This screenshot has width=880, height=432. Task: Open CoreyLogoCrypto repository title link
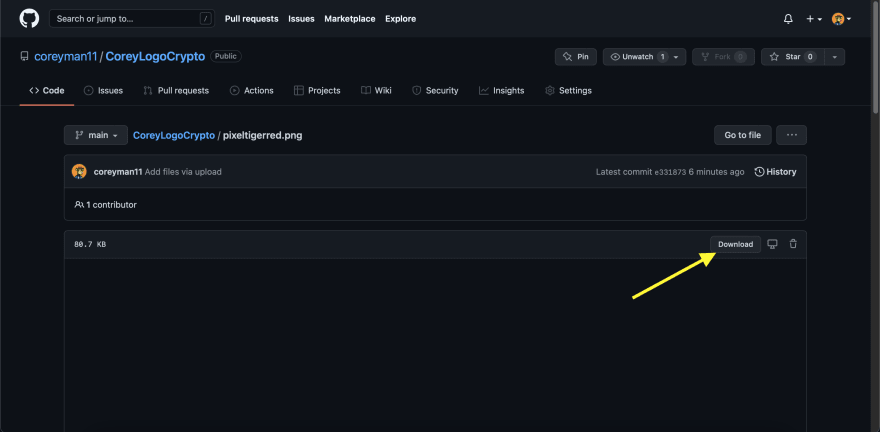(155, 57)
